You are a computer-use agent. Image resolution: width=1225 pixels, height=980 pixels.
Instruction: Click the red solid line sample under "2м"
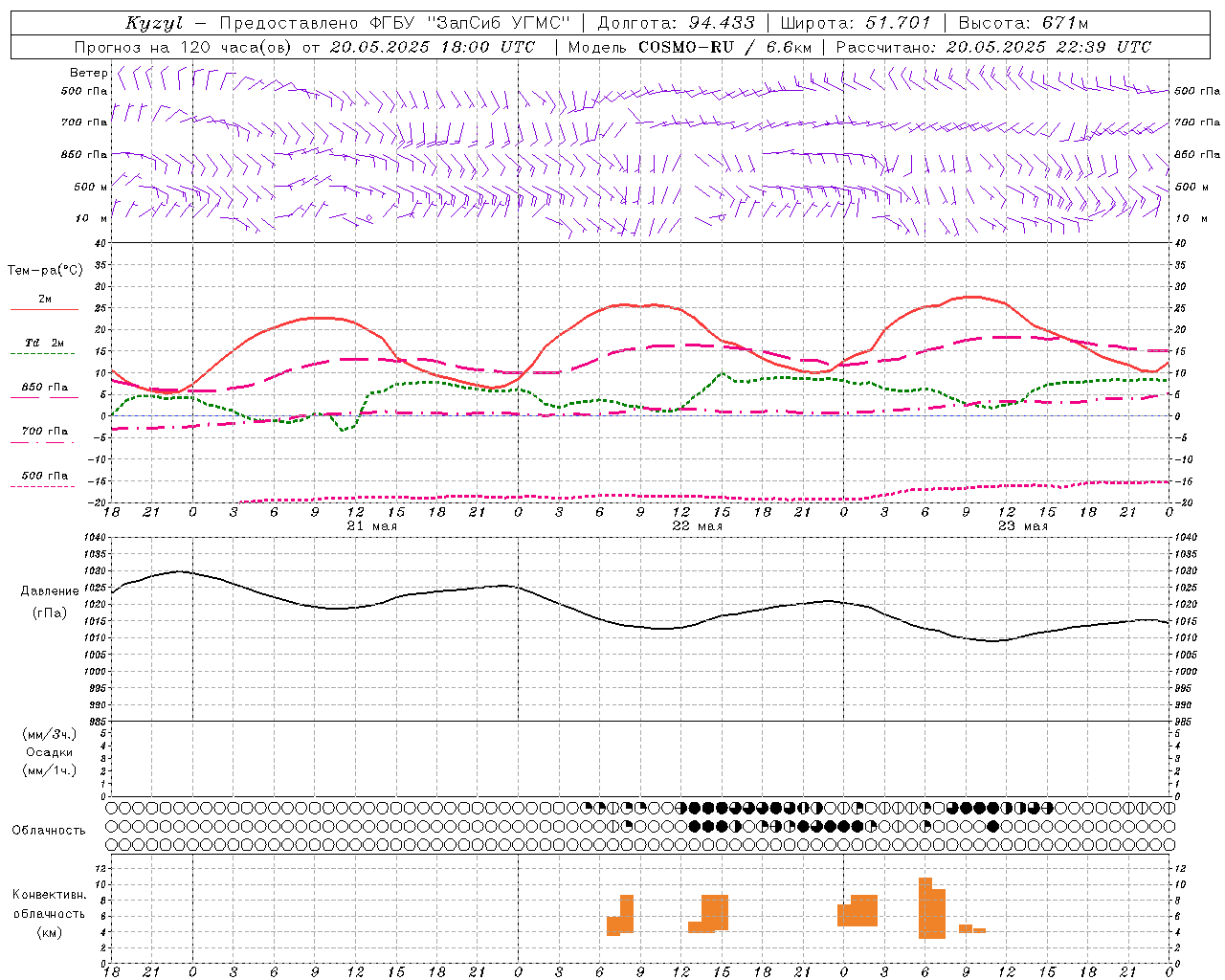tap(44, 309)
